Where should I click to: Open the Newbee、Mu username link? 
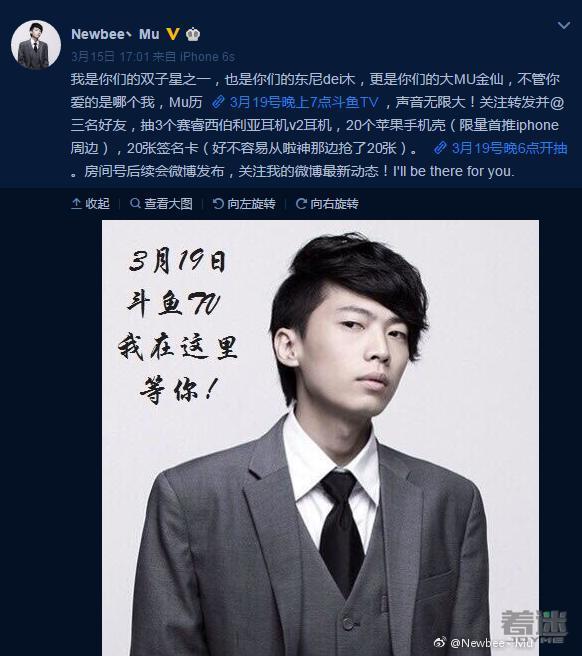pyautogui.click(x=115, y=34)
